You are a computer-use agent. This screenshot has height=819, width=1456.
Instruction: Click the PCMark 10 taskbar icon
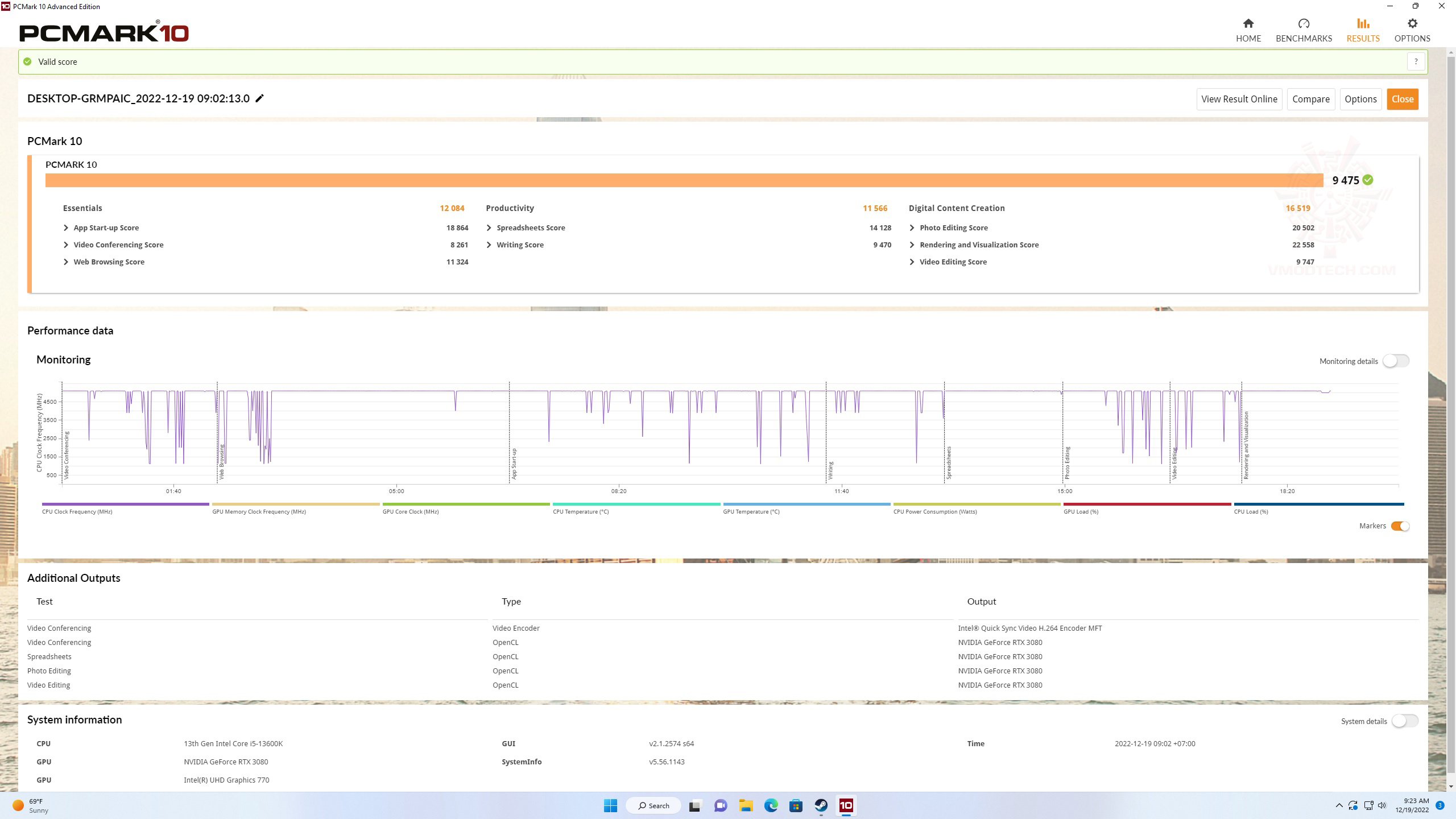(846, 805)
